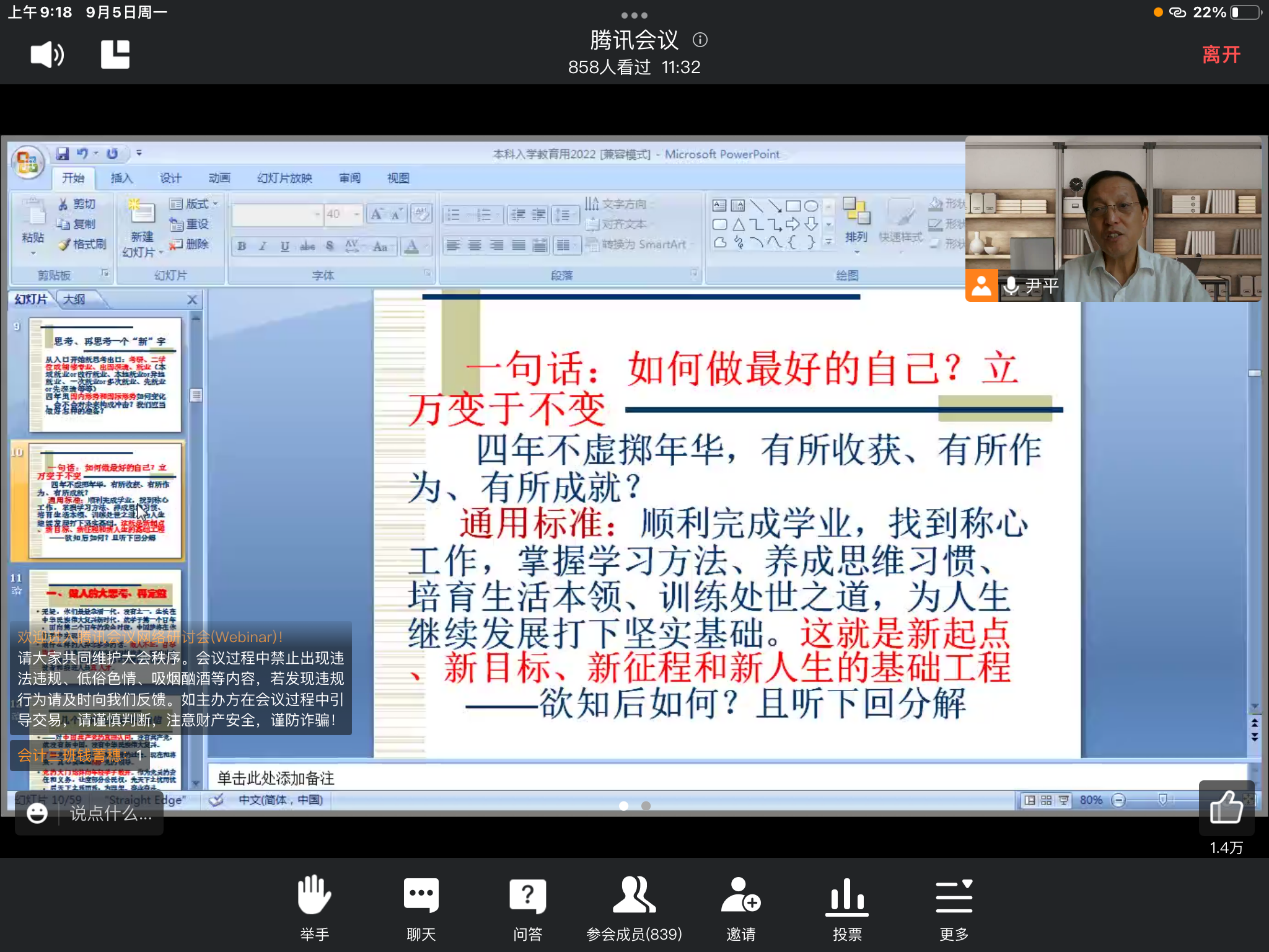Image resolution: width=1269 pixels, height=952 pixels.
Task: Raise hand using 举手 icon
Action: pyautogui.click(x=314, y=906)
